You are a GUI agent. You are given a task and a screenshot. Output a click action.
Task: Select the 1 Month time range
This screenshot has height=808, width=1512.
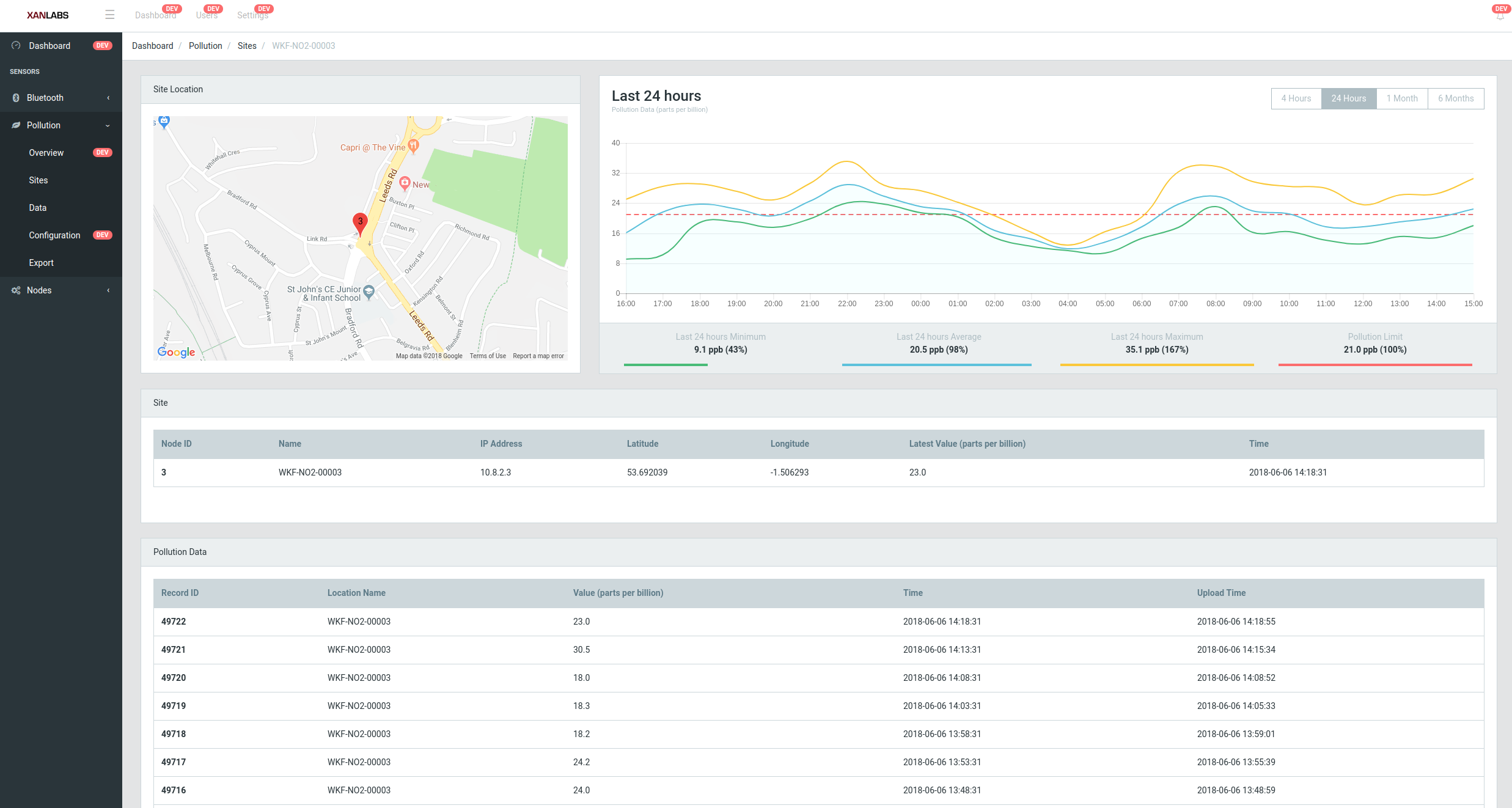pyautogui.click(x=1401, y=98)
